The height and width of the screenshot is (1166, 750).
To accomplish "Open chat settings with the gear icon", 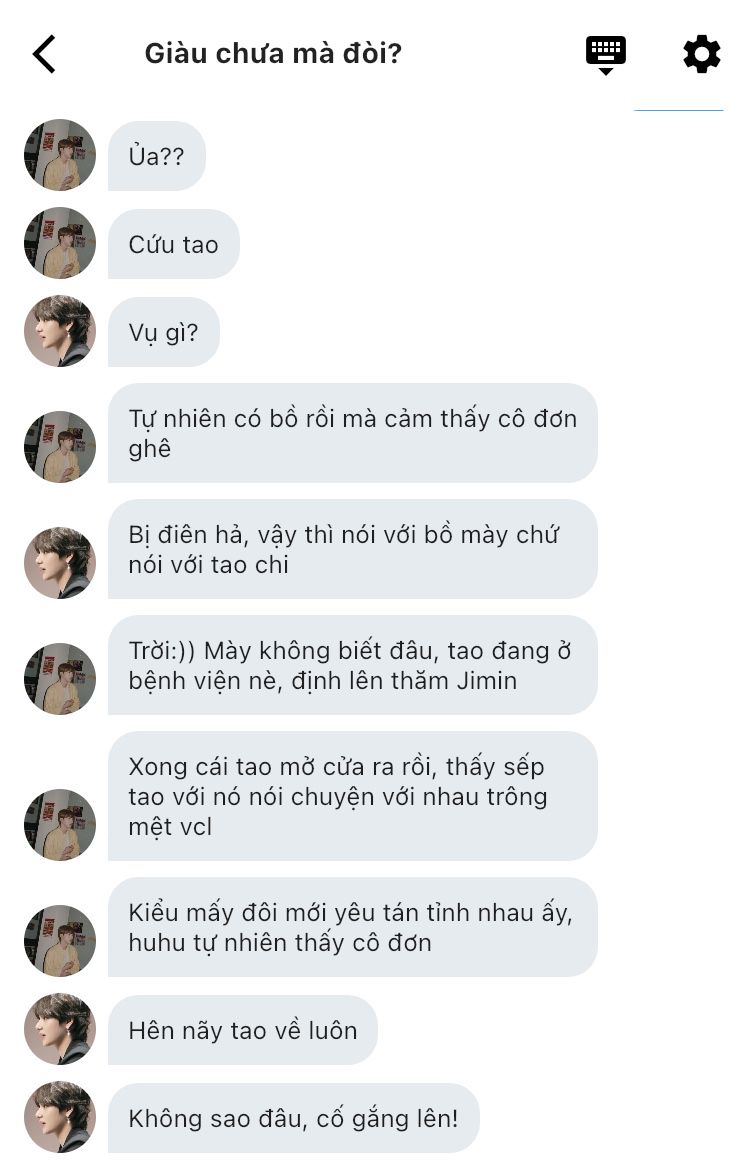I will [702, 54].
